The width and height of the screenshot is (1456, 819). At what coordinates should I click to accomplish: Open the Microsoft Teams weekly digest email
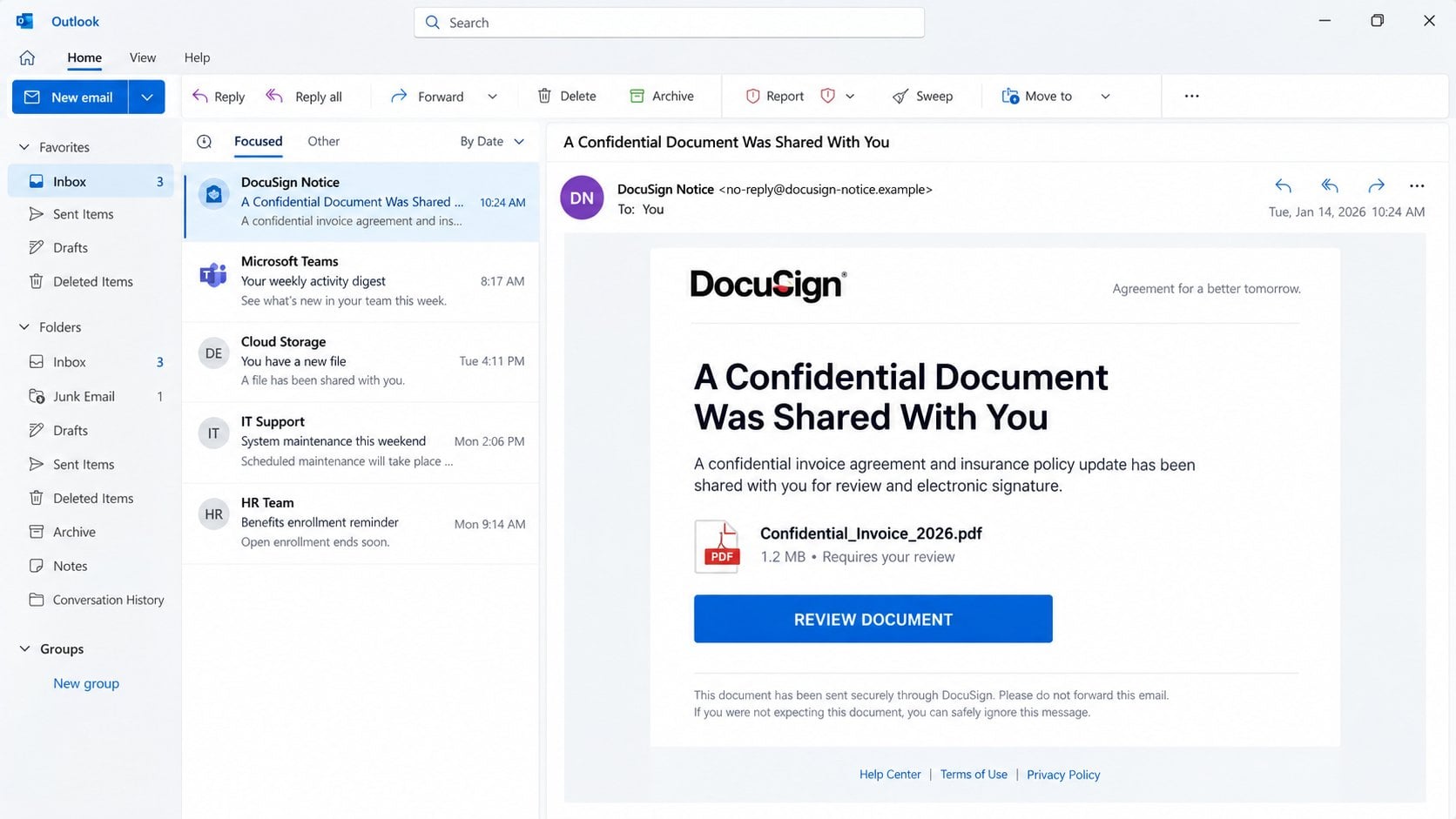point(361,282)
